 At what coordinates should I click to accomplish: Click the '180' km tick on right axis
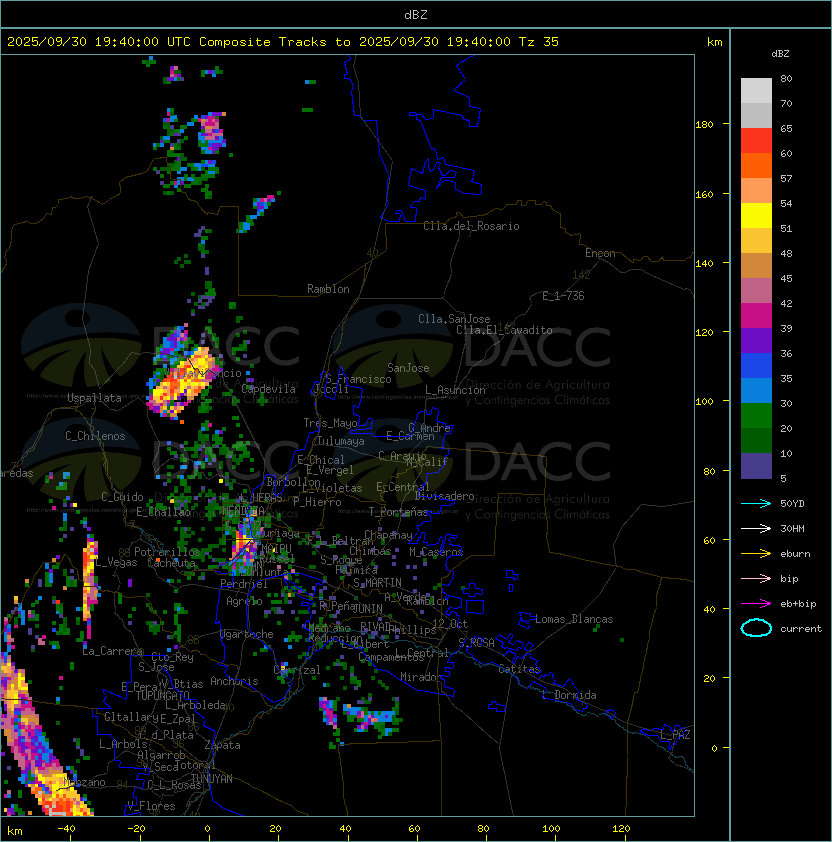tap(704, 124)
